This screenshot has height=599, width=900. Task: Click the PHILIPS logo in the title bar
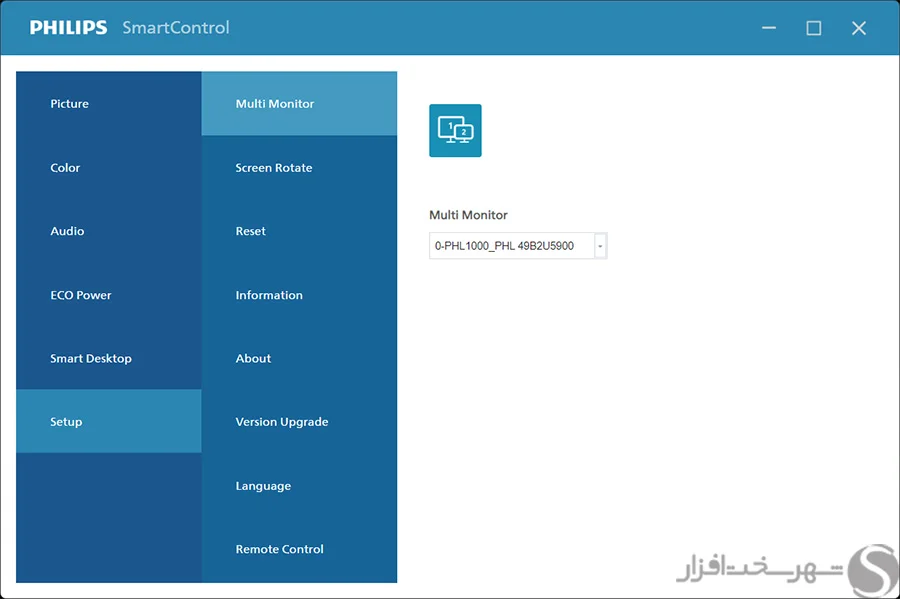pos(68,27)
